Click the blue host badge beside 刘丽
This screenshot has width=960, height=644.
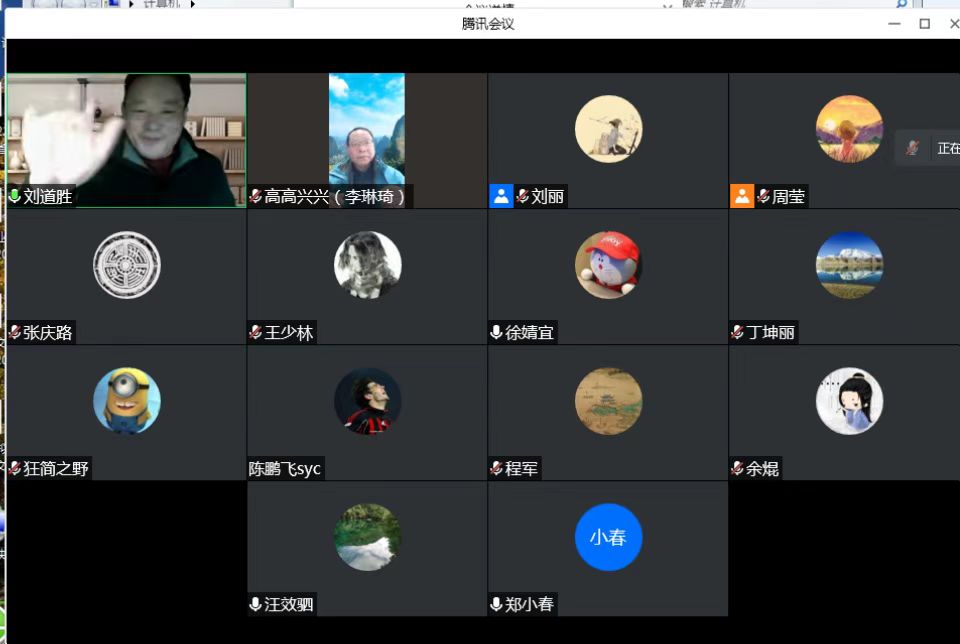click(x=501, y=196)
